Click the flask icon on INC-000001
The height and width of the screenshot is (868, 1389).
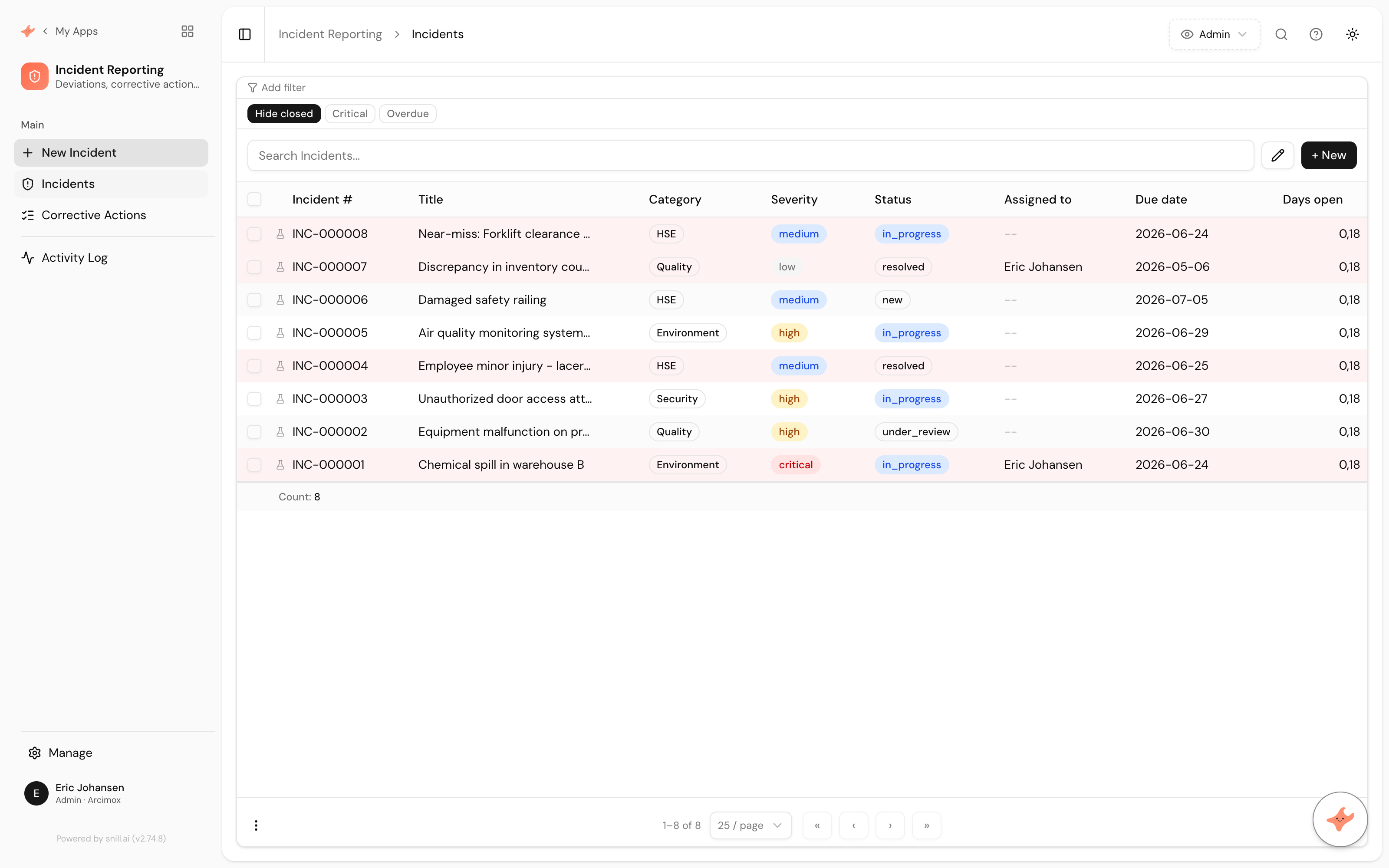pyautogui.click(x=280, y=465)
